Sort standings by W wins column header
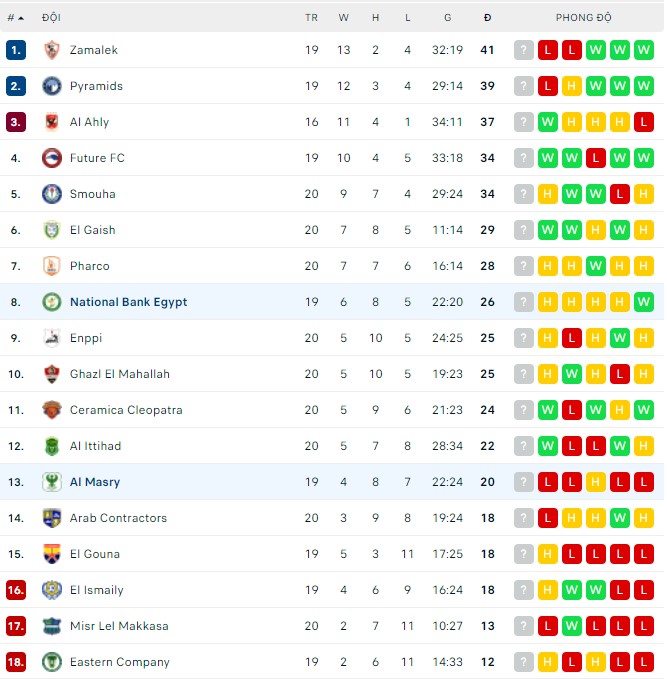This screenshot has width=667, height=679. point(344,18)
